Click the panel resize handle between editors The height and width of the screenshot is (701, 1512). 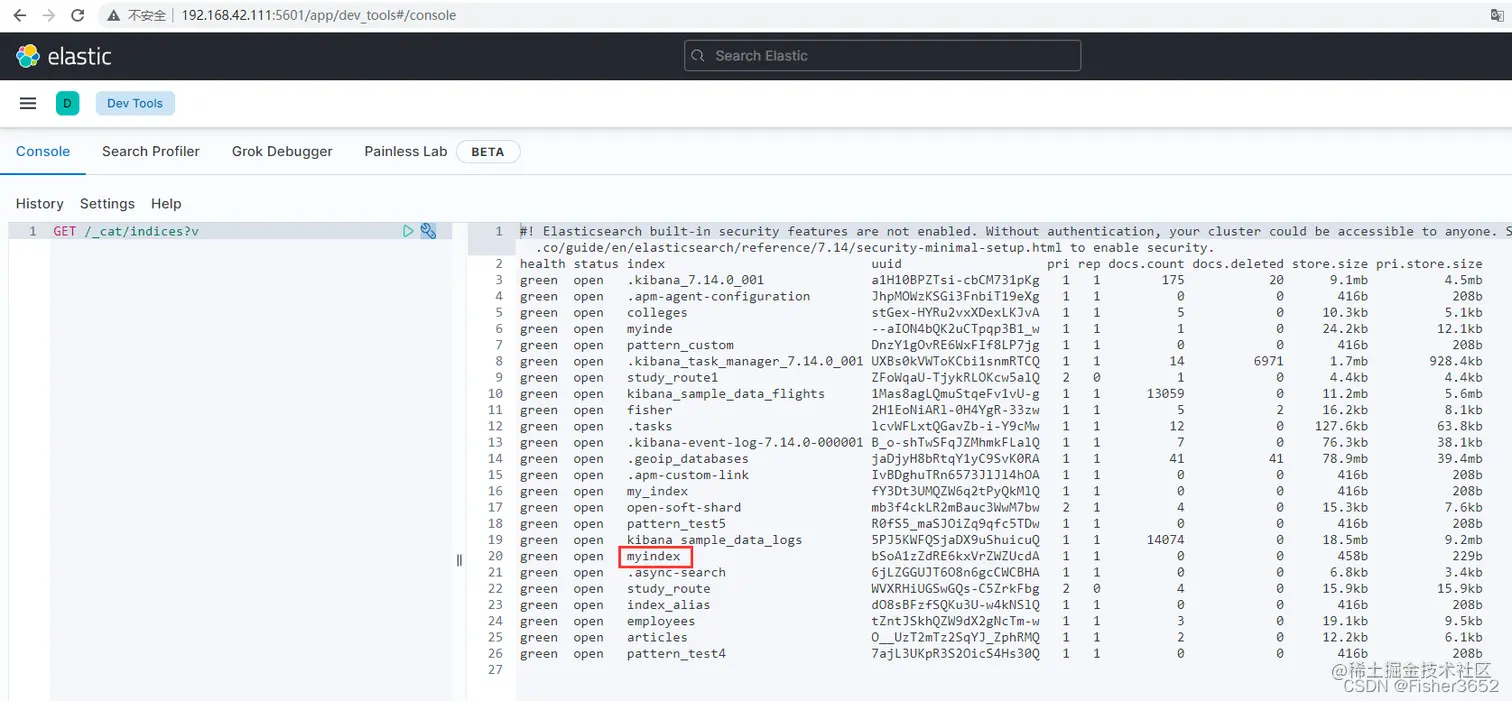pyautogui.click(x=459, y=560)
